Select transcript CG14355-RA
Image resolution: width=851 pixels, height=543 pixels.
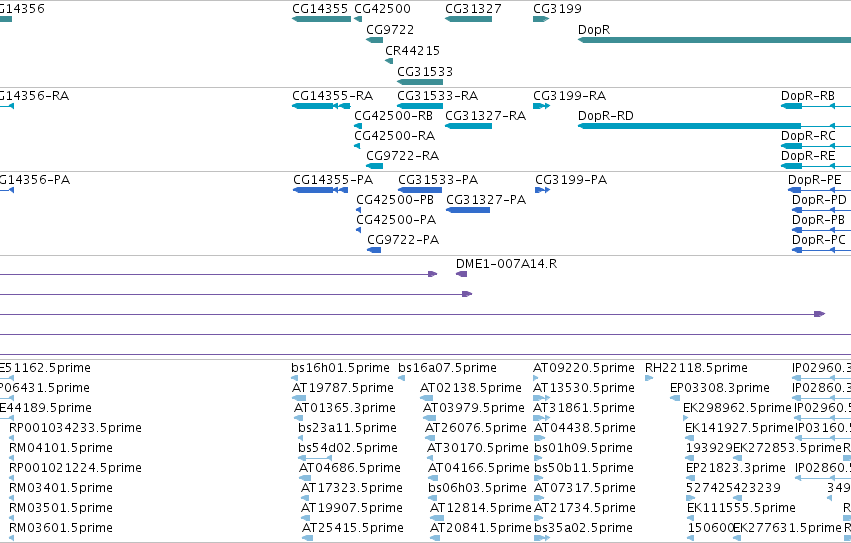pyautogui.click(x=321, y=106)
